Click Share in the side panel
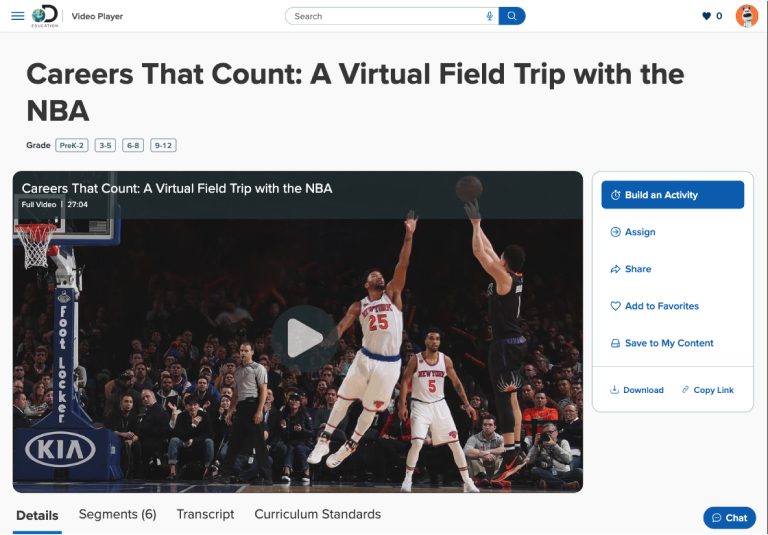Image resolution: width=768 pixels, height=535 pixels. click(x=631, y=269)
